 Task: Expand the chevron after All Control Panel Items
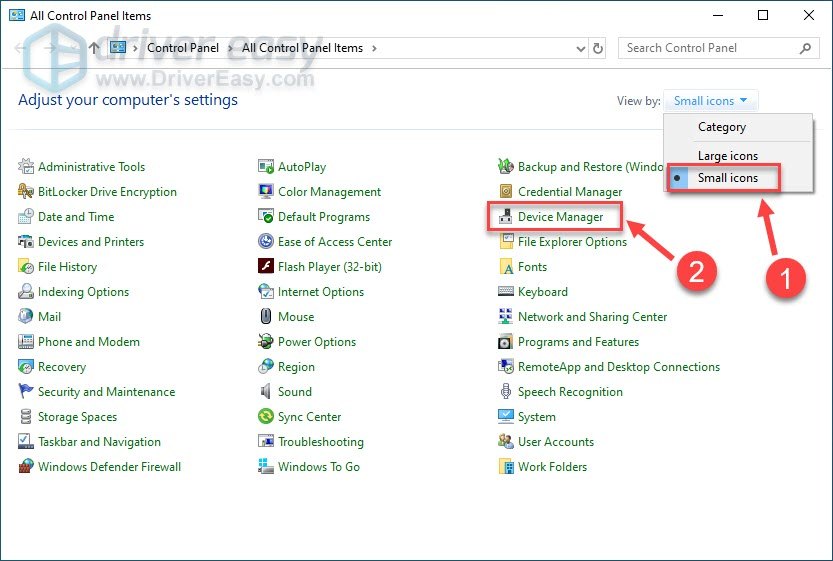(374, 48)
